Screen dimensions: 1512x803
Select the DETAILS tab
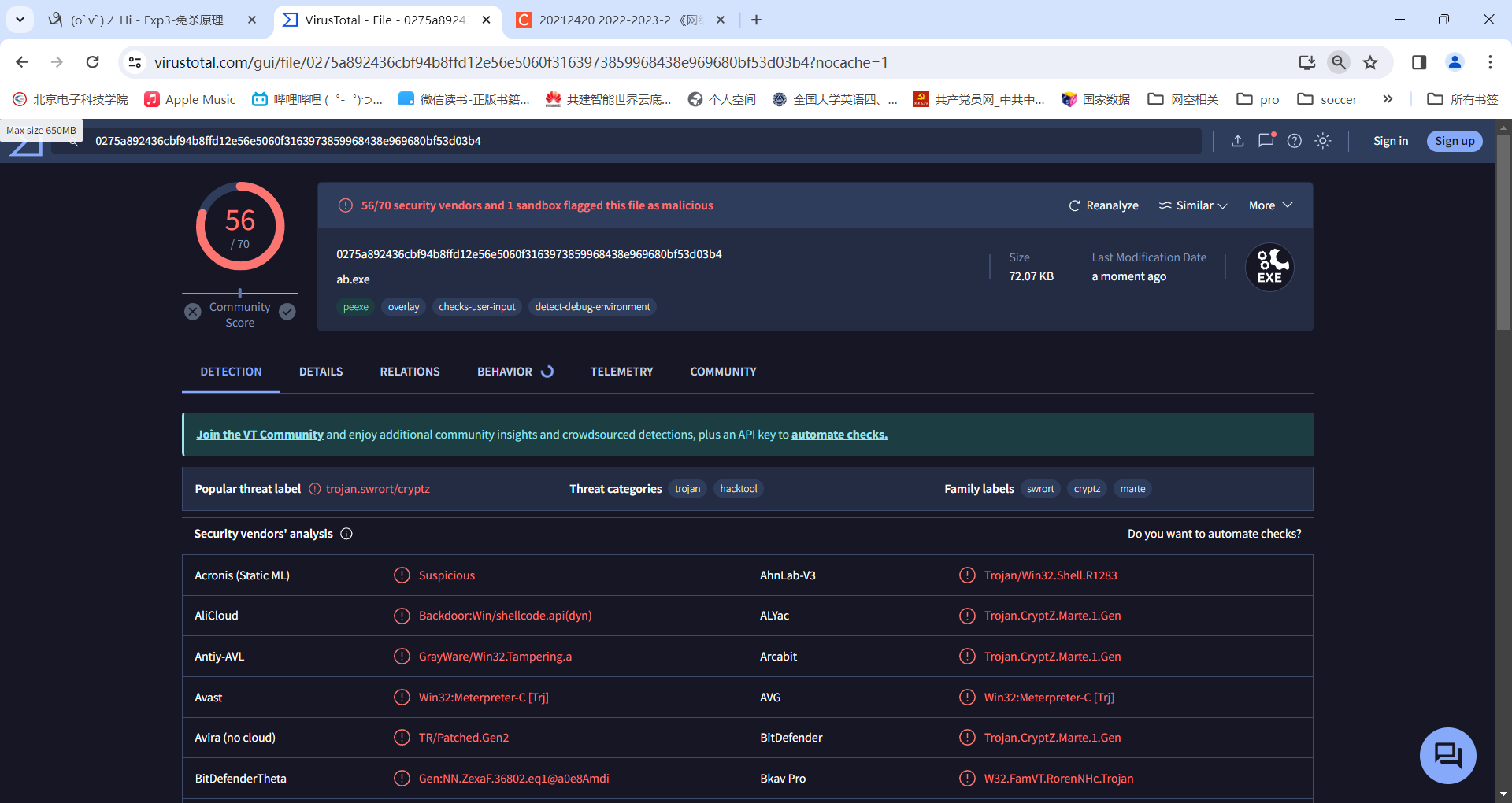coord(321,372)
